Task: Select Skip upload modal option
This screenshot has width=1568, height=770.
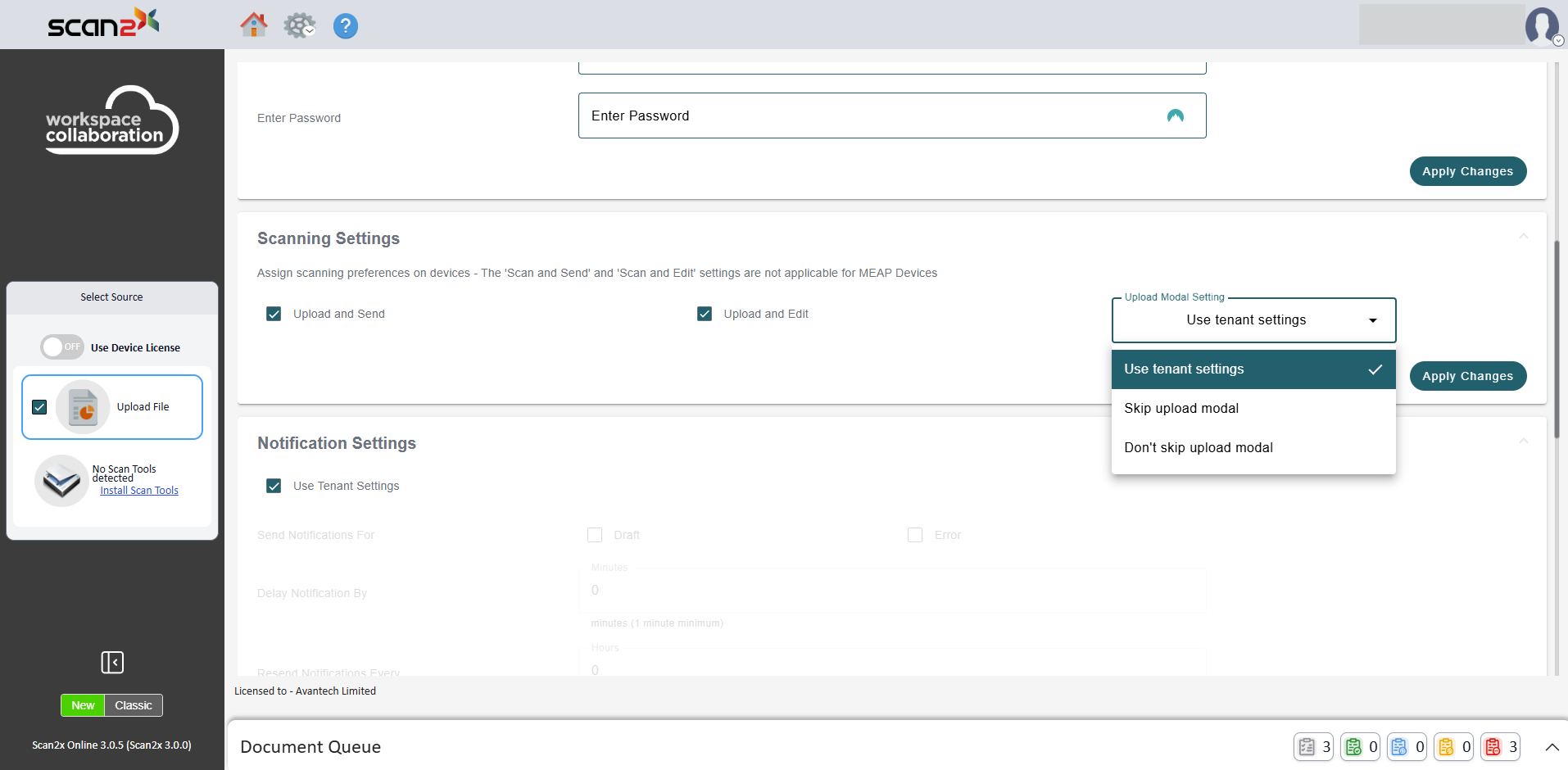Action: (x=1181, y=408)
